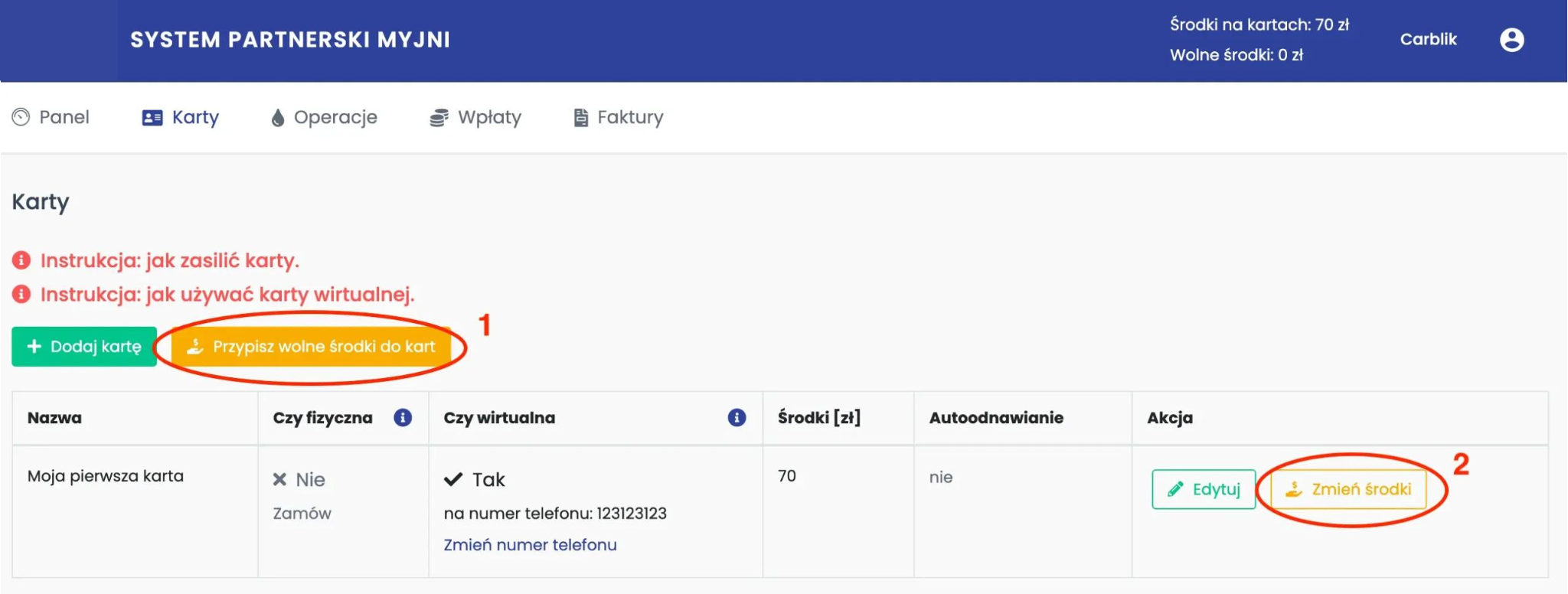Image resolution: width=1568 pixels, height=594 pixels.
Task: Click the gauge icon of Panel
Action: (21, 117)
